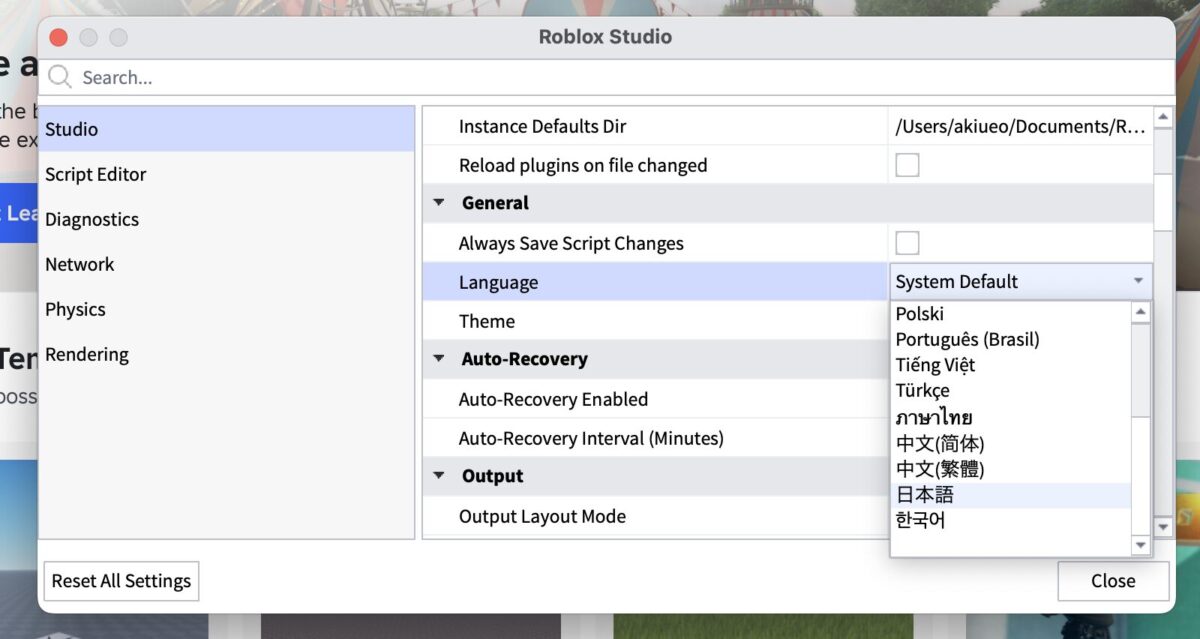Collapse the General section triangle
This screenshot has width=1200, height=639.
click(439, 203)
